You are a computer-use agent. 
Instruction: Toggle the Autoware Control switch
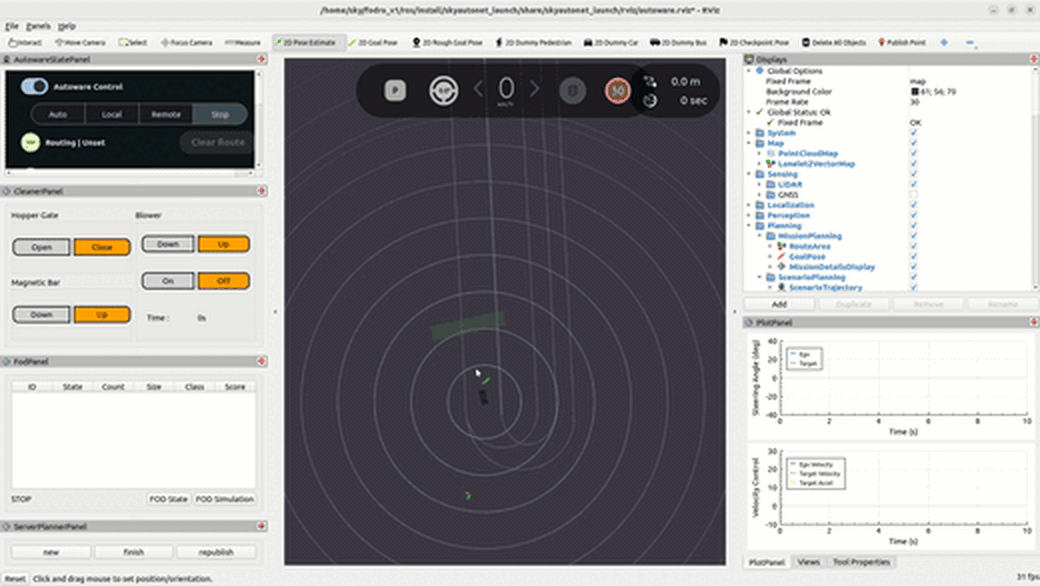click(x=34, y=86)
